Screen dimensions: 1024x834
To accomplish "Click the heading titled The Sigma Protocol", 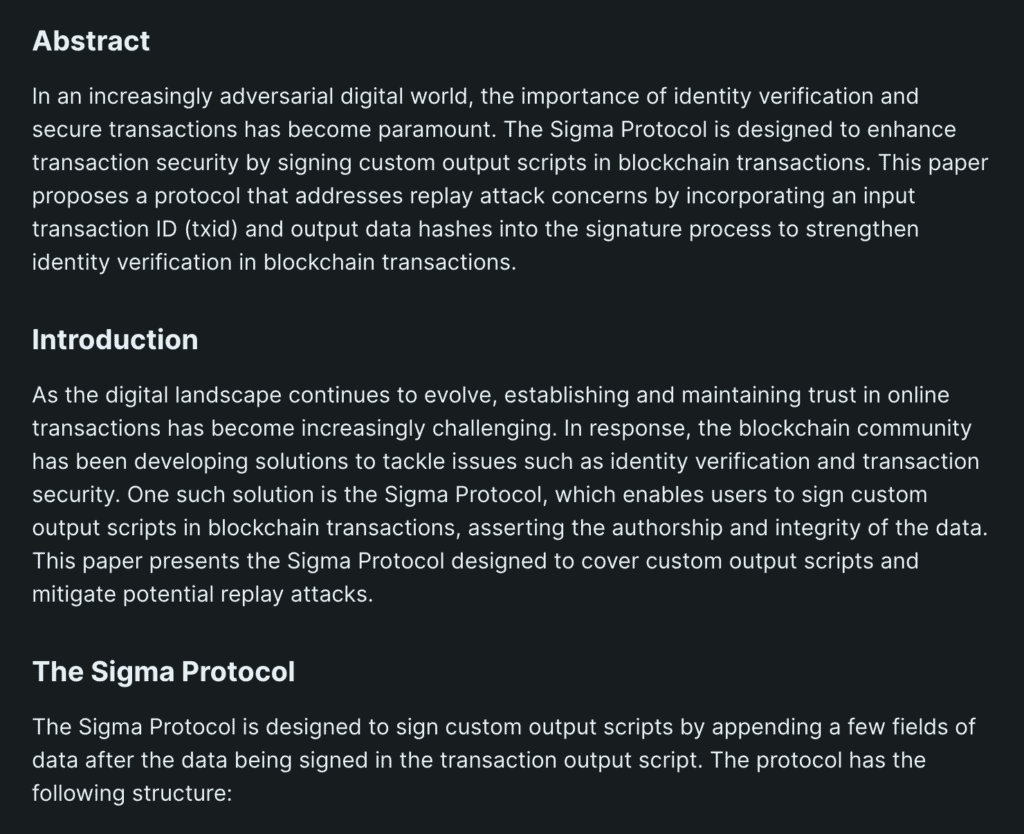I will [x=163, y=671].
